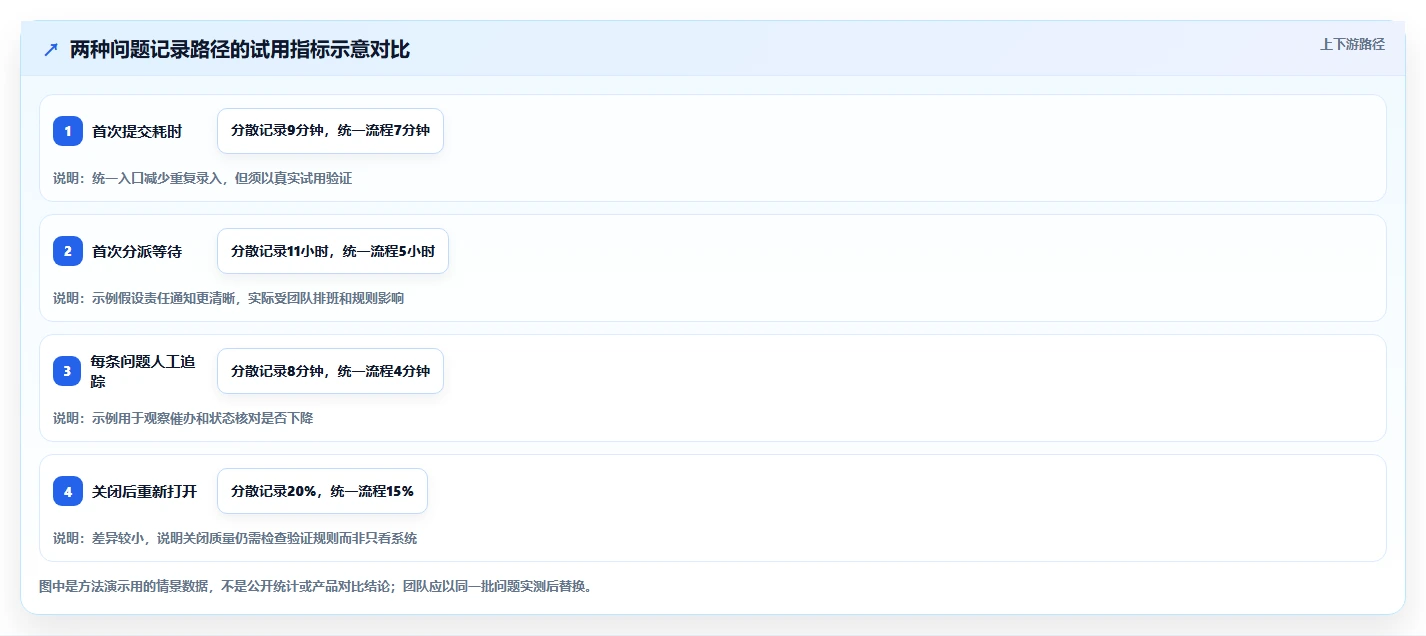The image size is (1426, 636).
Task: Click the 分散记录11小时，统一流程5小时 value box
Action: (x=333, y=251)
